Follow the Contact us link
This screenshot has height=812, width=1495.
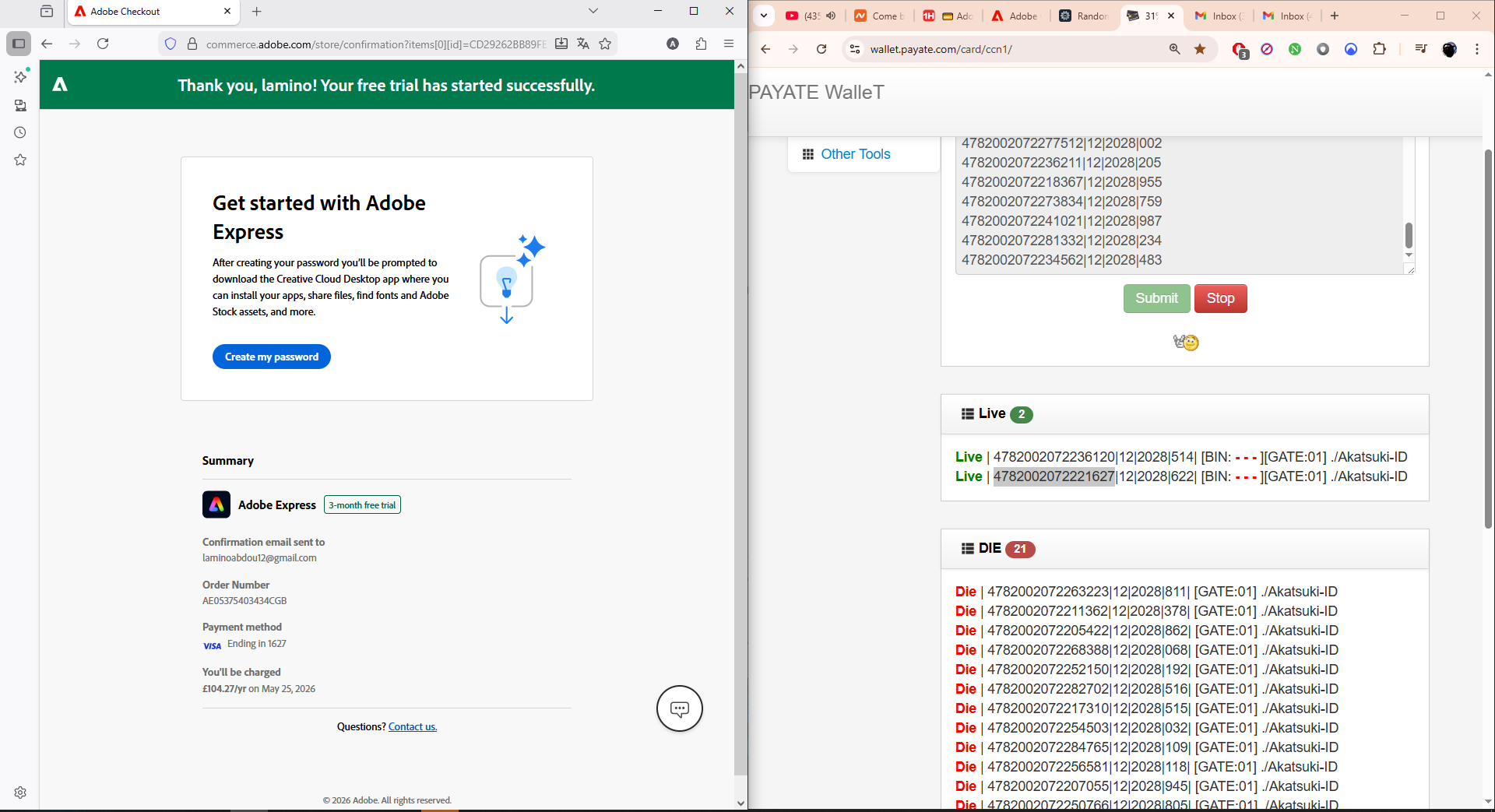(413, 726)
